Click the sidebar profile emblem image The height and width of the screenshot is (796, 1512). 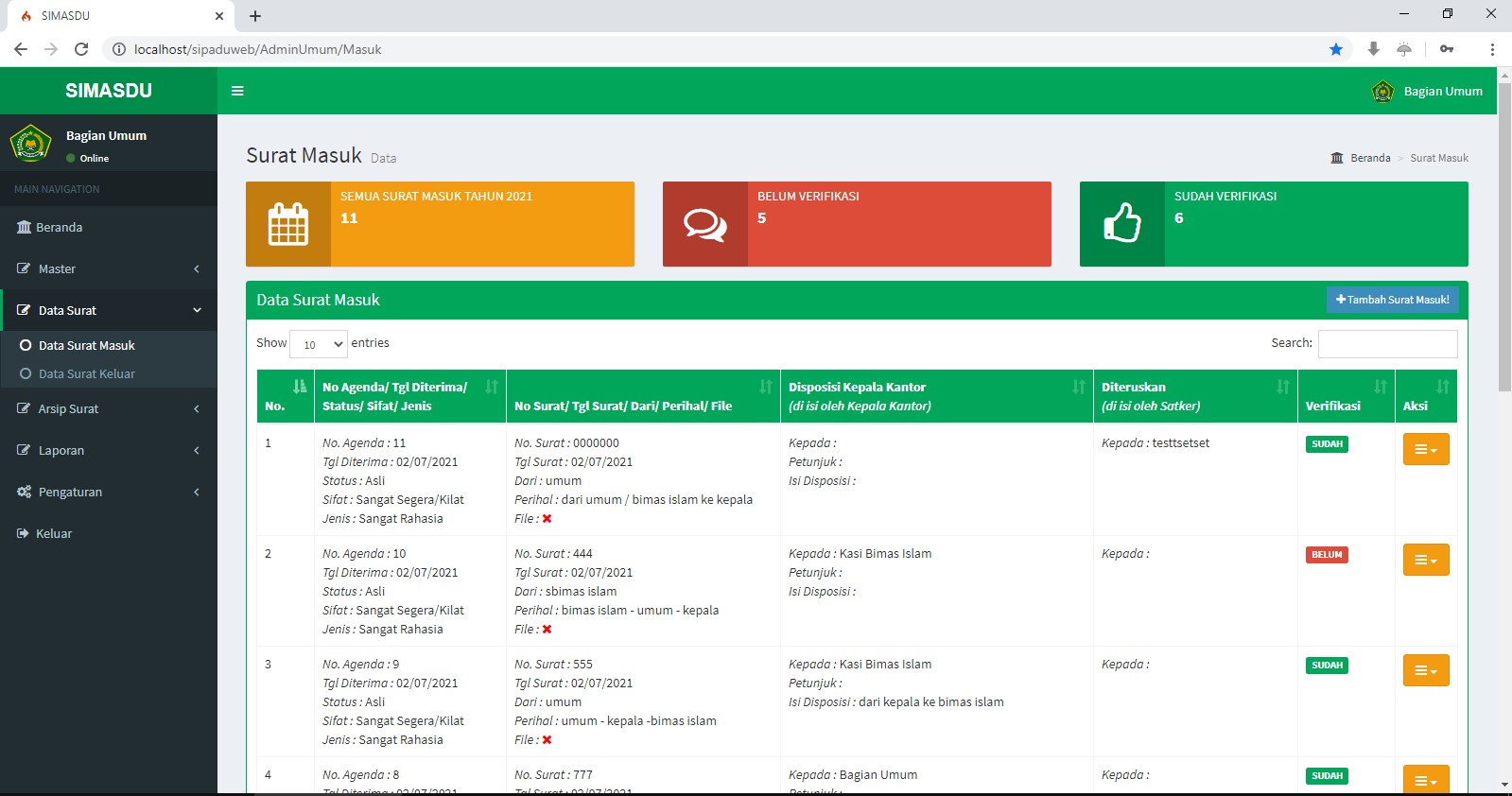pos(30,143)
